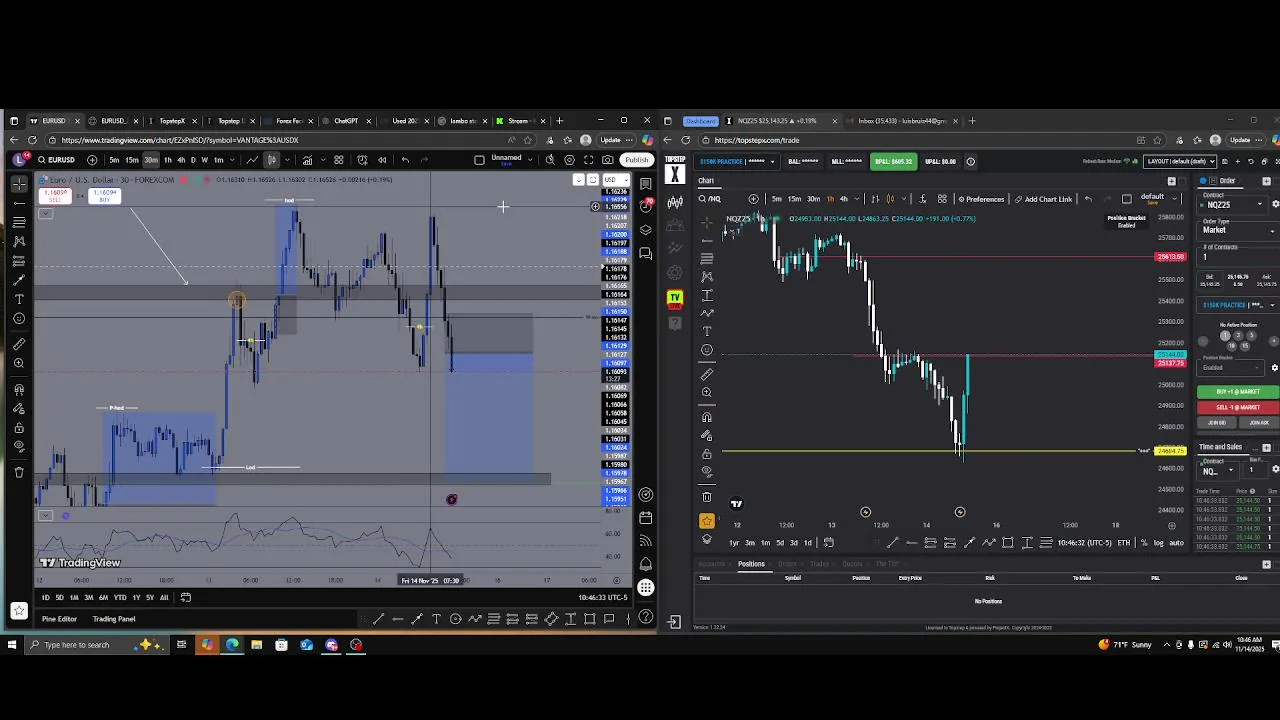Select the text tool in TradingView toolbar
This screenshot has height=720, width=1280.
19,299
